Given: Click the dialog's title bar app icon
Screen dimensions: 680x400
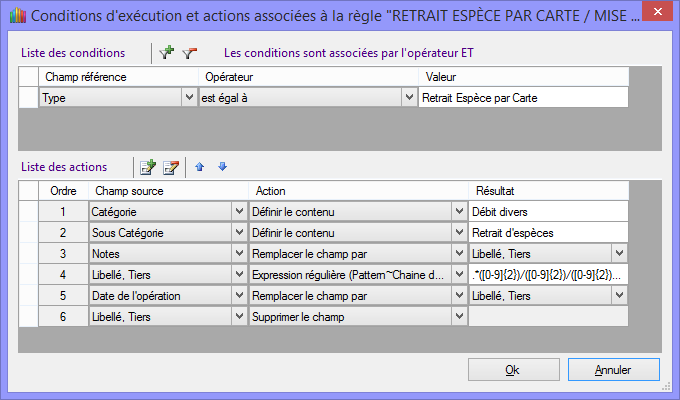Looking at the screenshot, I should pos(15,15).
